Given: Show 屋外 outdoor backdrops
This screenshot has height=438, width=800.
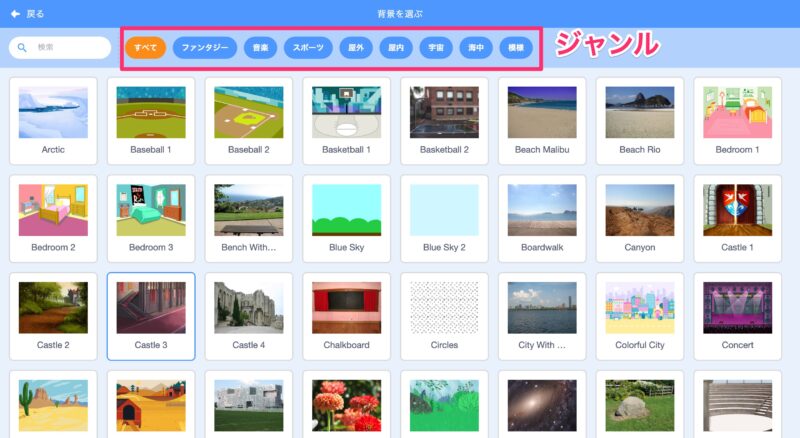Looking at the screenshot, I should pos(355,47).
